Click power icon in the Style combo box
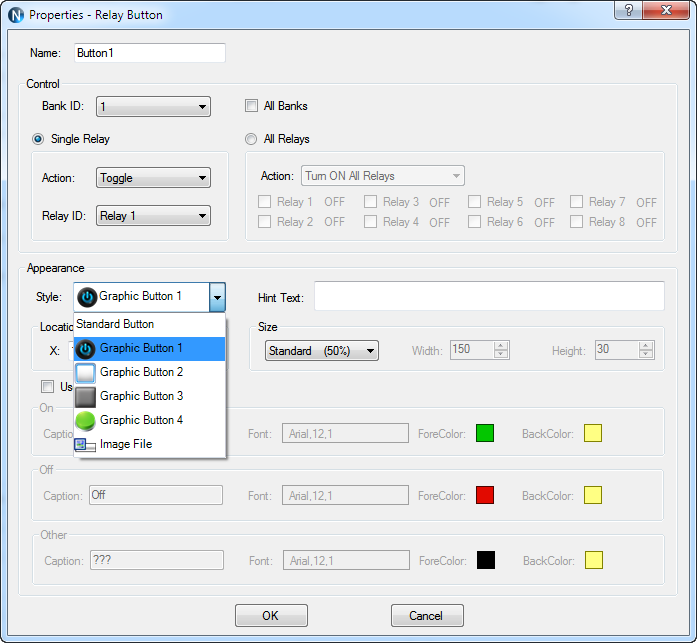Image resolution: width=697 pixels, height=643 pixels. click(87, 297)
